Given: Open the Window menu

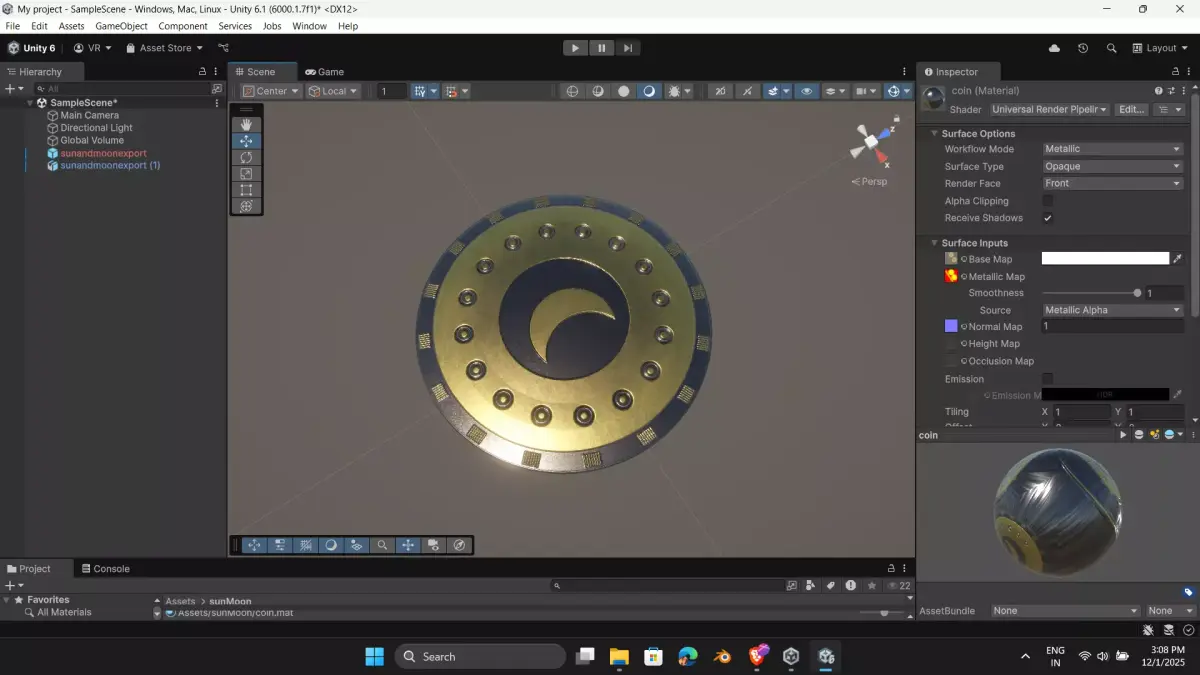Looking at the screenshot, I should [310, 26].
